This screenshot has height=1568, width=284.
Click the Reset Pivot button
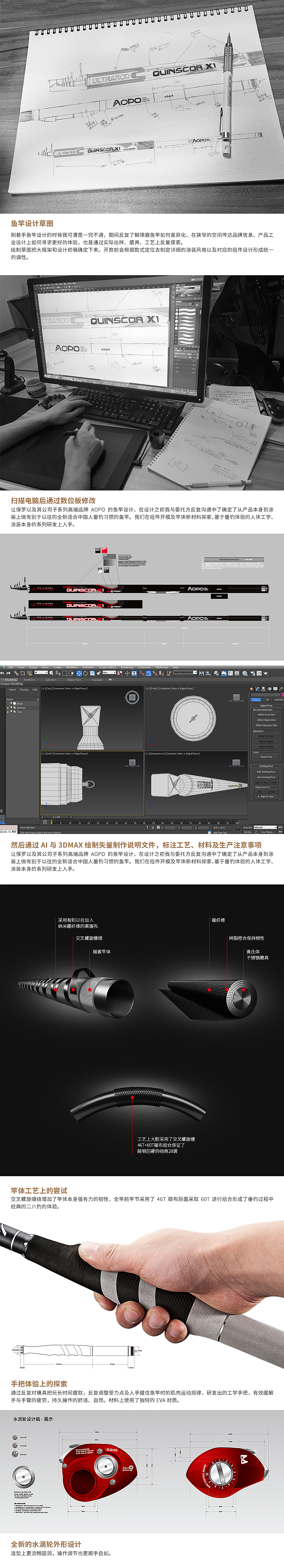pyautogui.click(x=266, y=757)
